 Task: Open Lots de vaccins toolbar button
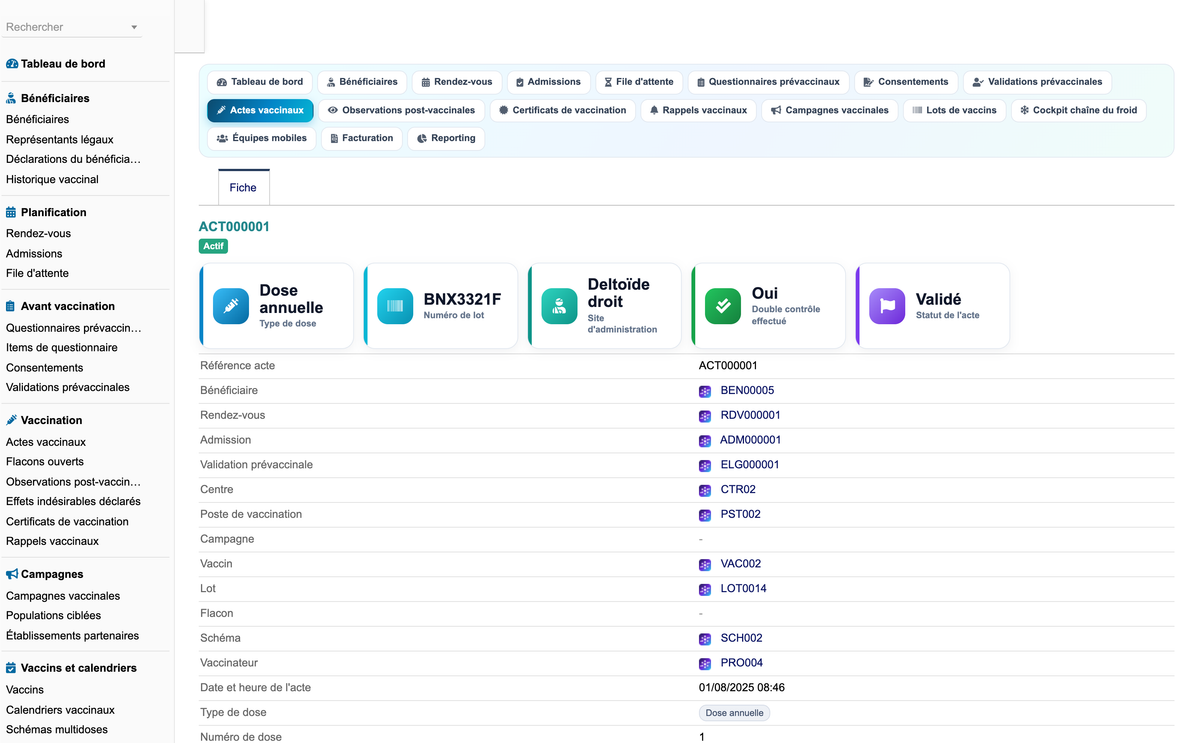coord(954,110)
